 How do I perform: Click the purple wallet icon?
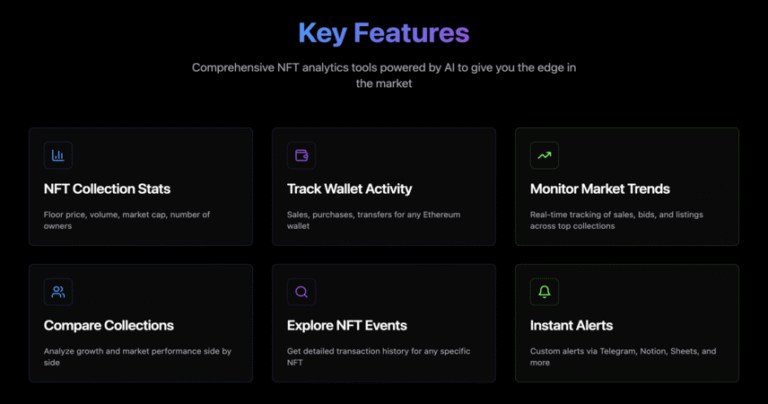click(302, 156)
